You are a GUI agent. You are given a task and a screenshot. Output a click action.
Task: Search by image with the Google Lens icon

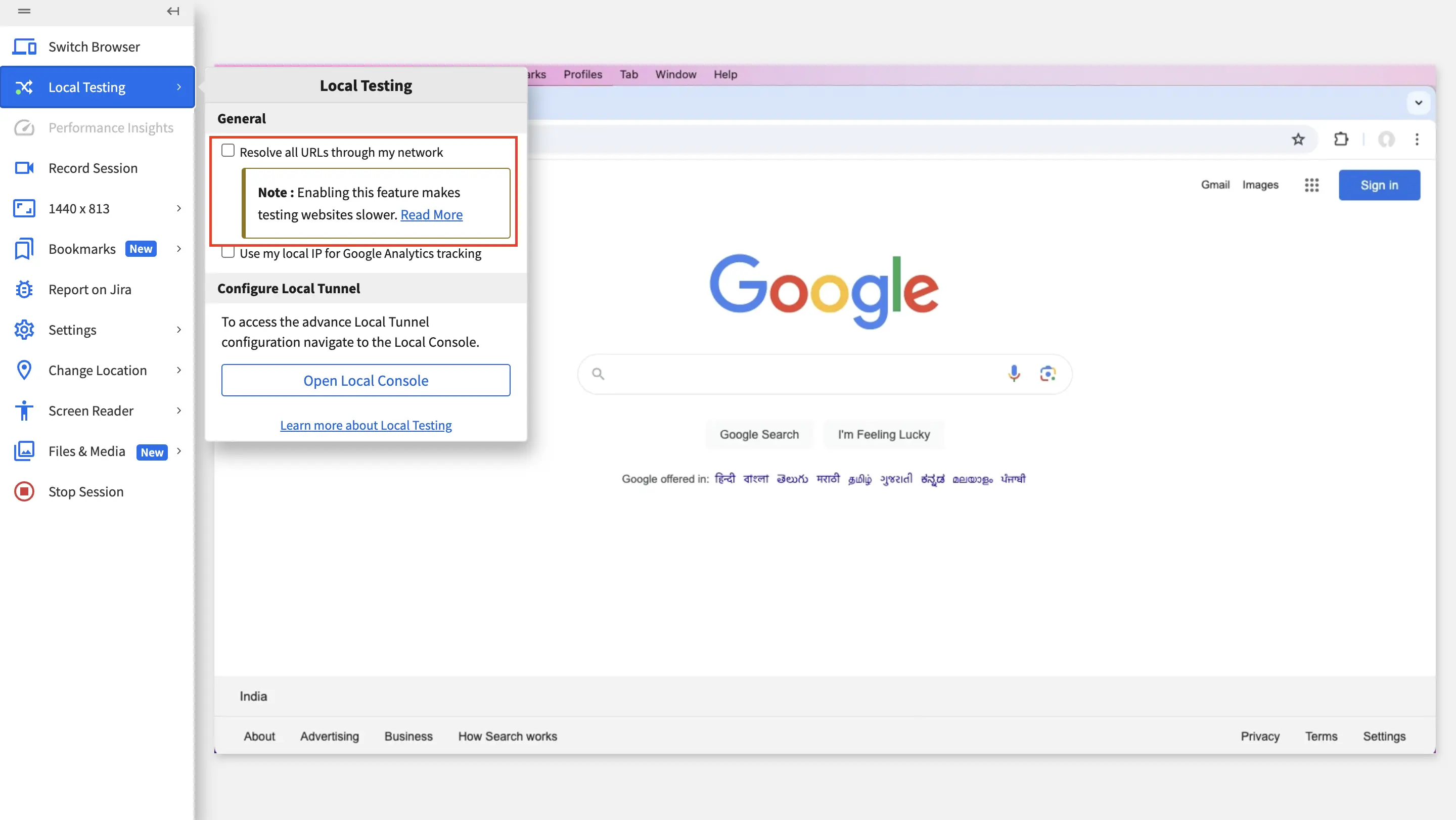point(1048,374)
